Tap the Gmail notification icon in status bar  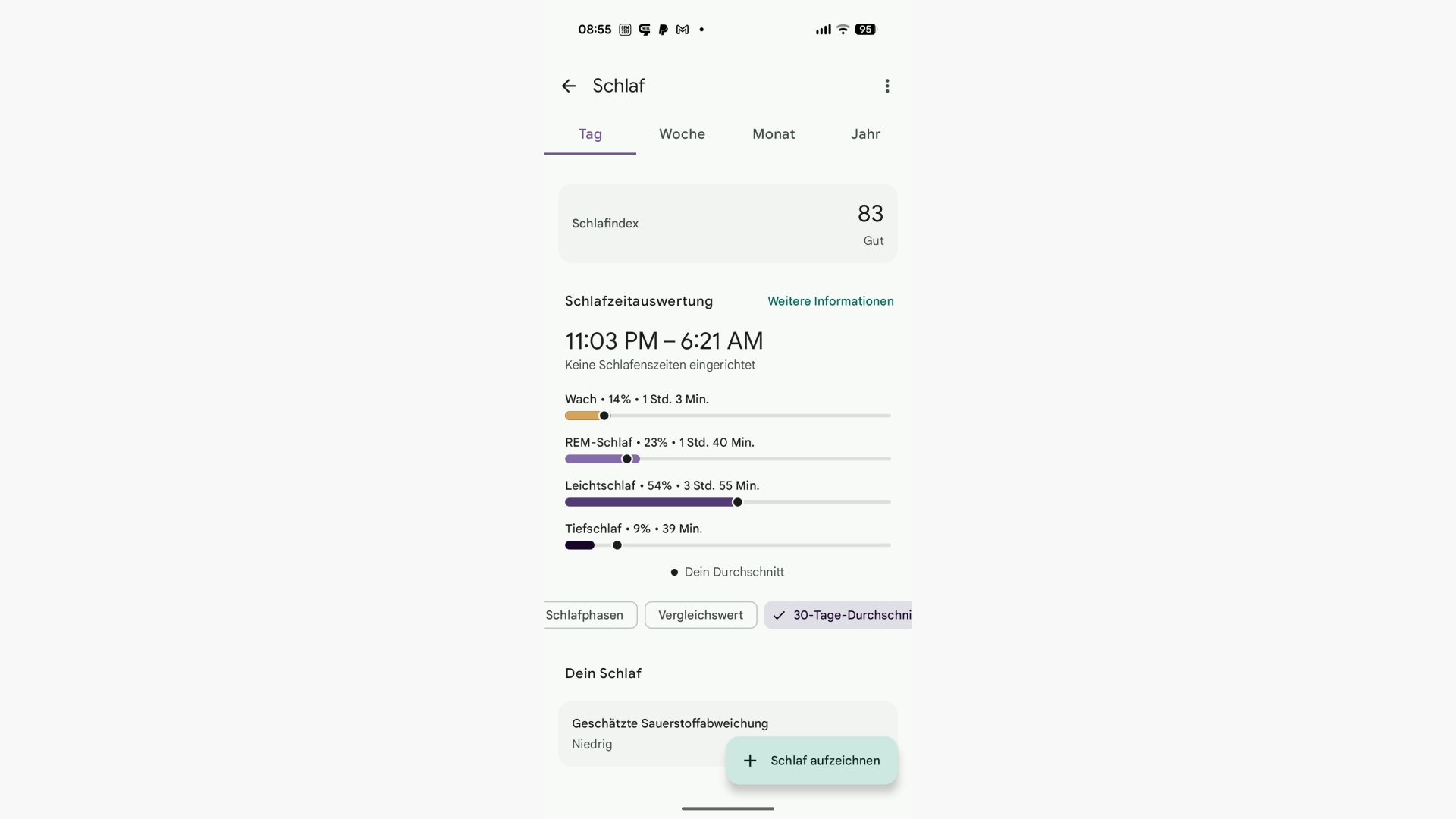tap(682, 30)
